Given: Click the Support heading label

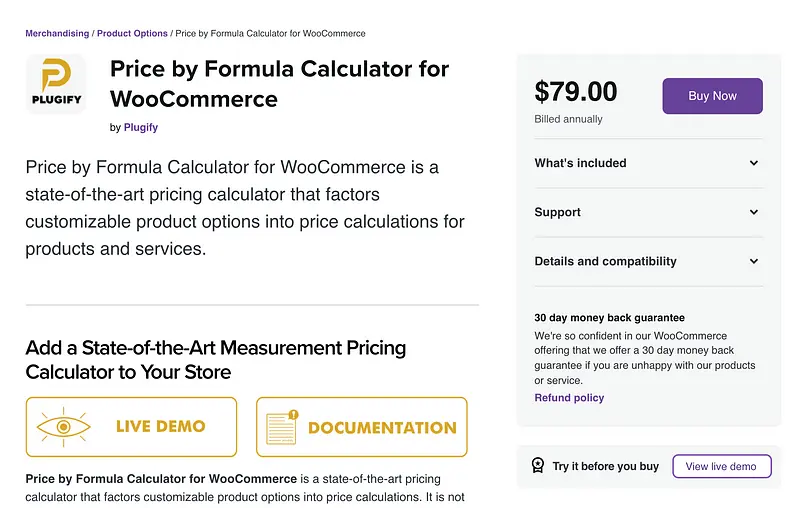Looking at the screenshot, I should (x=557, y=212).
